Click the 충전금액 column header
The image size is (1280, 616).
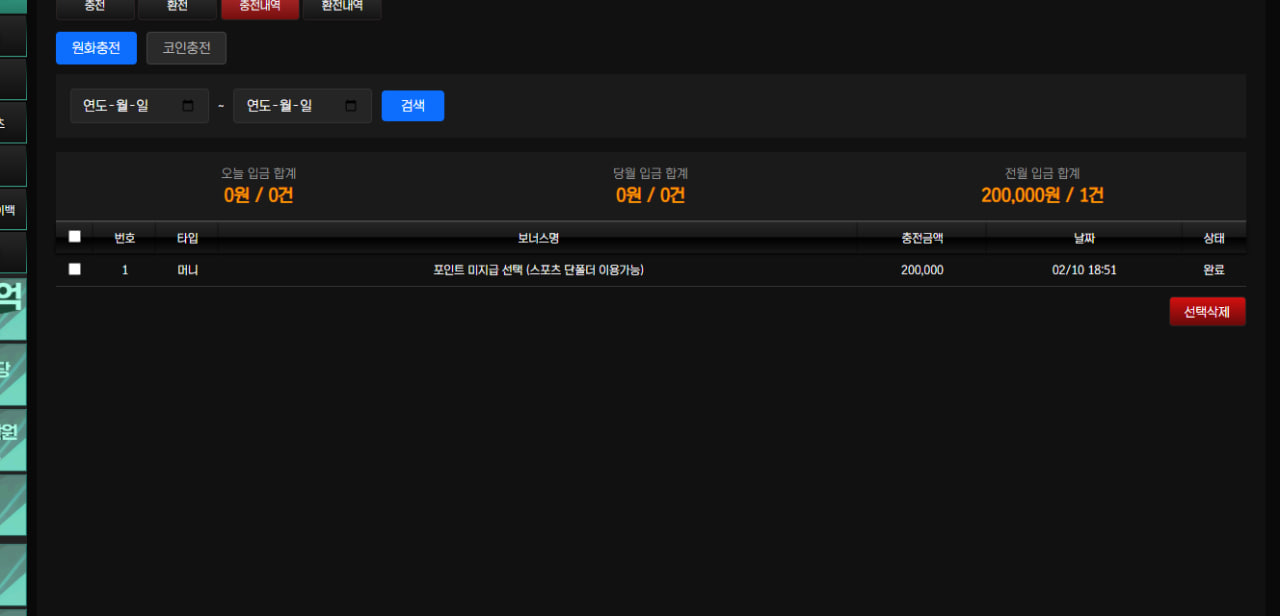[921, 238]
